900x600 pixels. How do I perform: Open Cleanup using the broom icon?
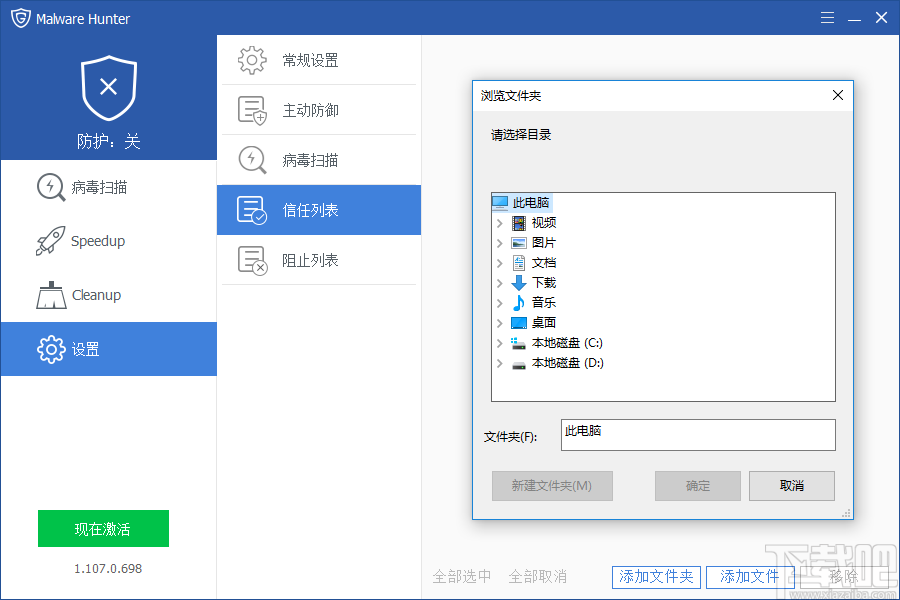(50, 295)
